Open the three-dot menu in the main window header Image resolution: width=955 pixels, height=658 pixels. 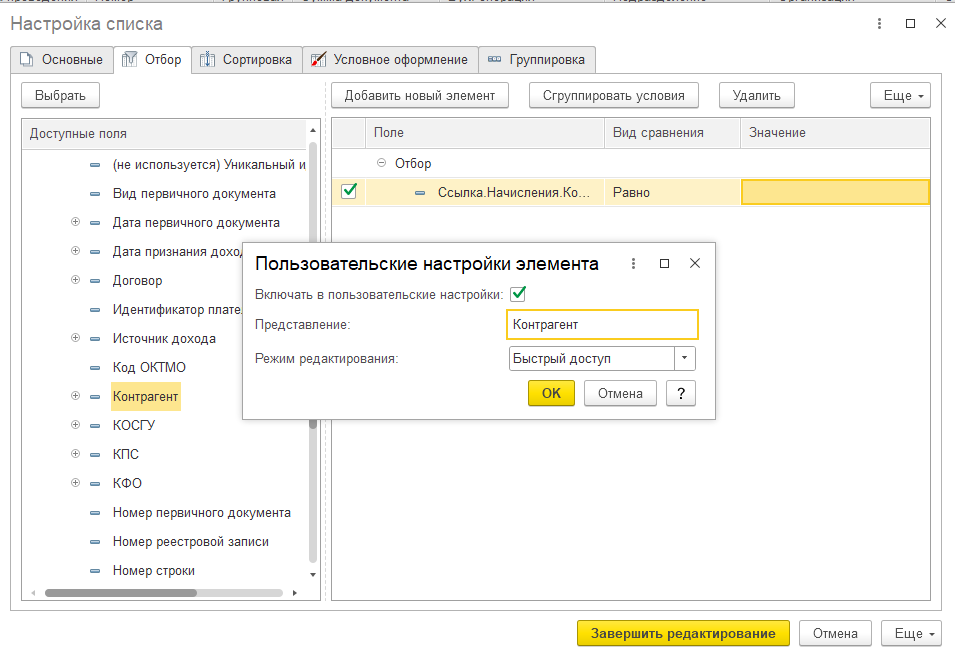tap(878, 24)
